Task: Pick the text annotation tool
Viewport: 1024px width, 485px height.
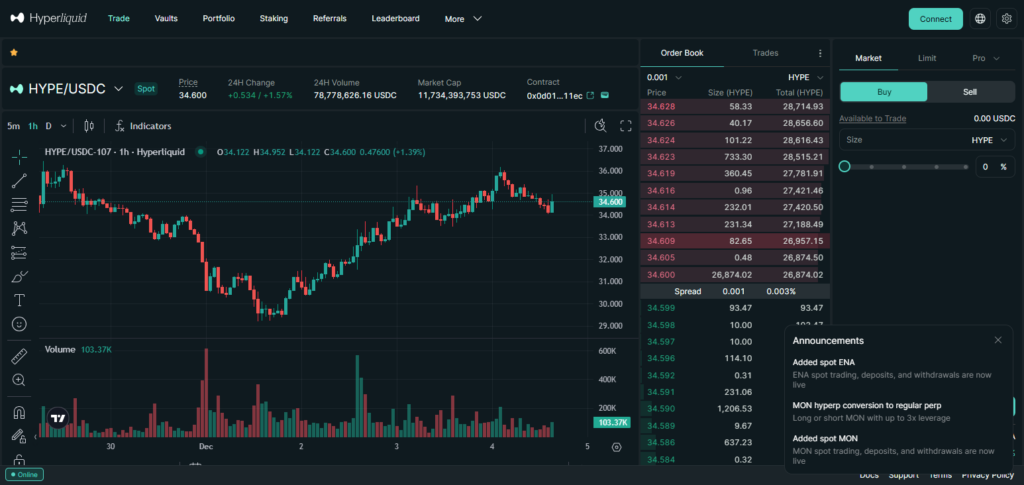Action: [x=19, y=300]
